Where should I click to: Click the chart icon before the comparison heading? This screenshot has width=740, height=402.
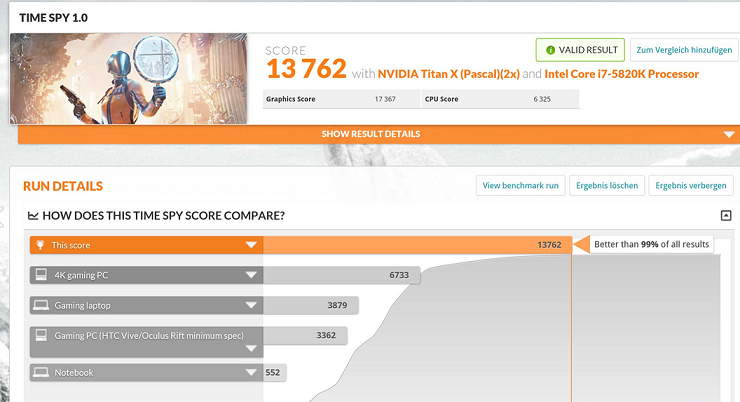pyautogui.click(x=33, y=216)
